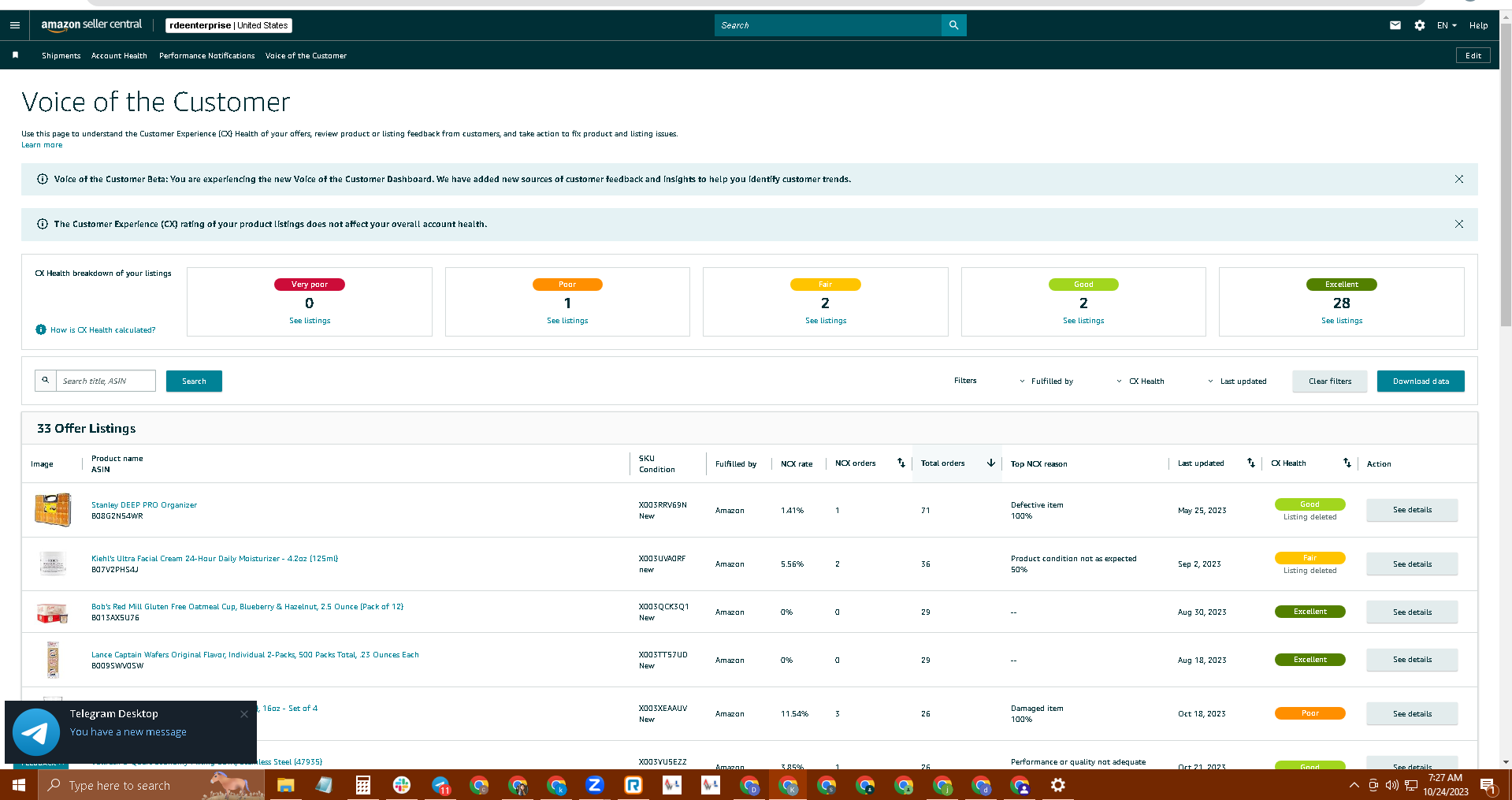Image resolution: width=1512 pixels, height=800 pixels.
Task: Open Kiehl's Ultra Facial Cream product link
Action: 214,559
